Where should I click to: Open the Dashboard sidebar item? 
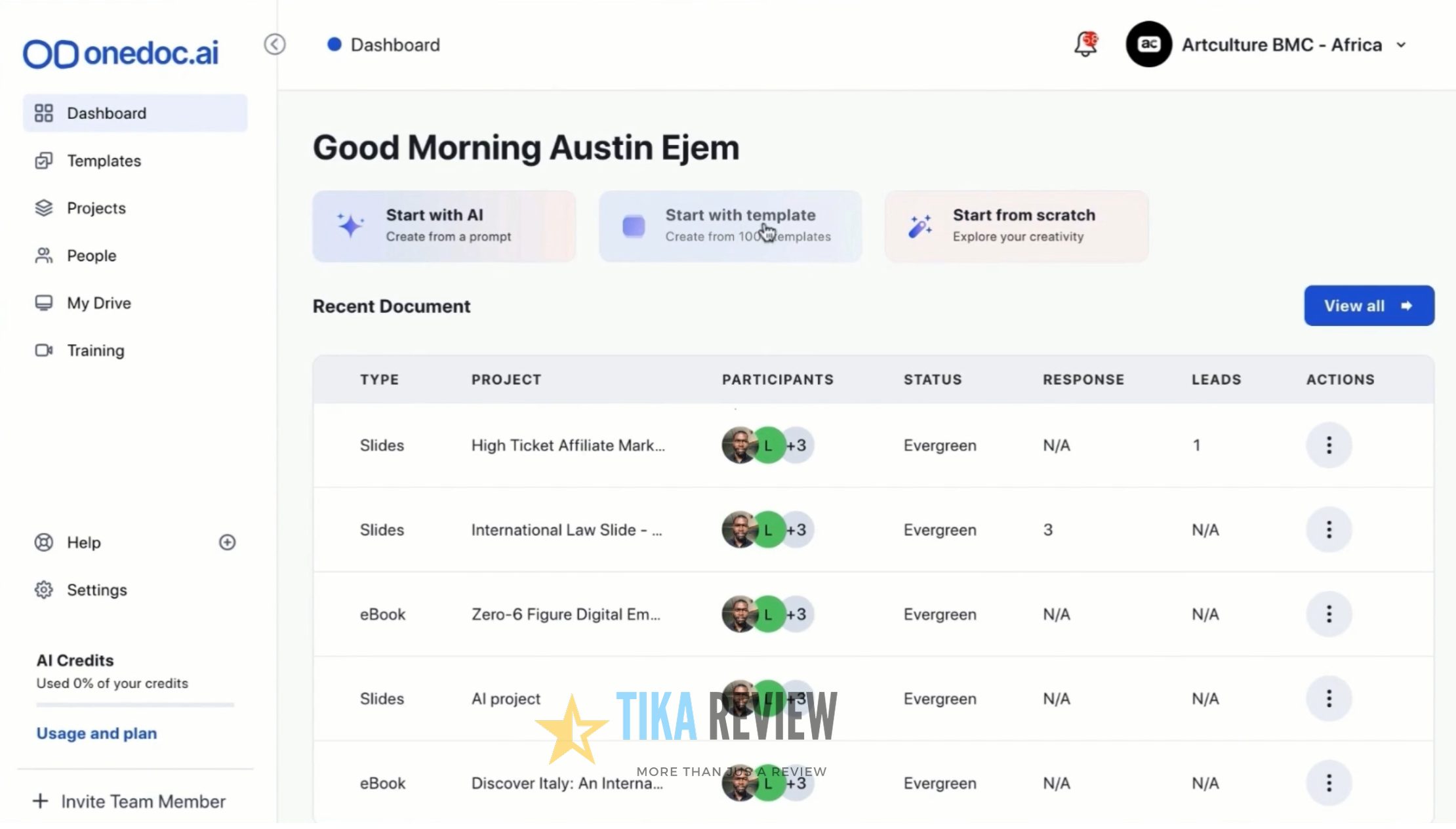click(135, 113)
